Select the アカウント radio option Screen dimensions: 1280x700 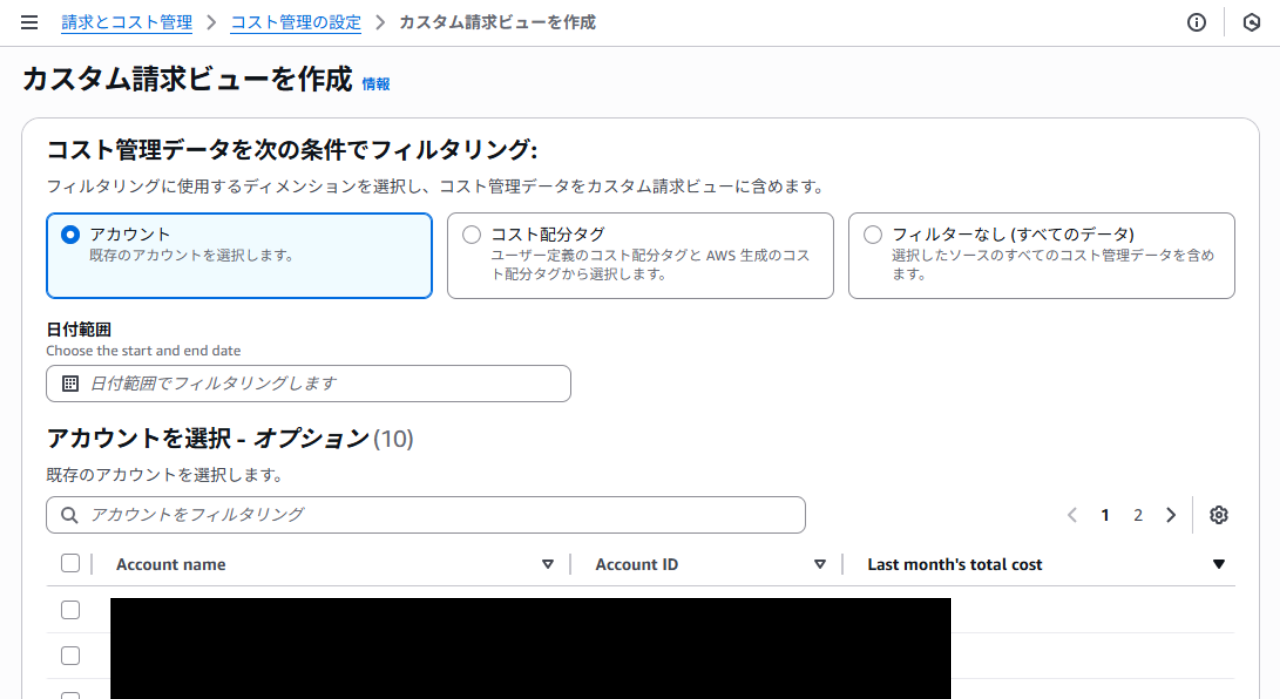(x=70, y=235)
